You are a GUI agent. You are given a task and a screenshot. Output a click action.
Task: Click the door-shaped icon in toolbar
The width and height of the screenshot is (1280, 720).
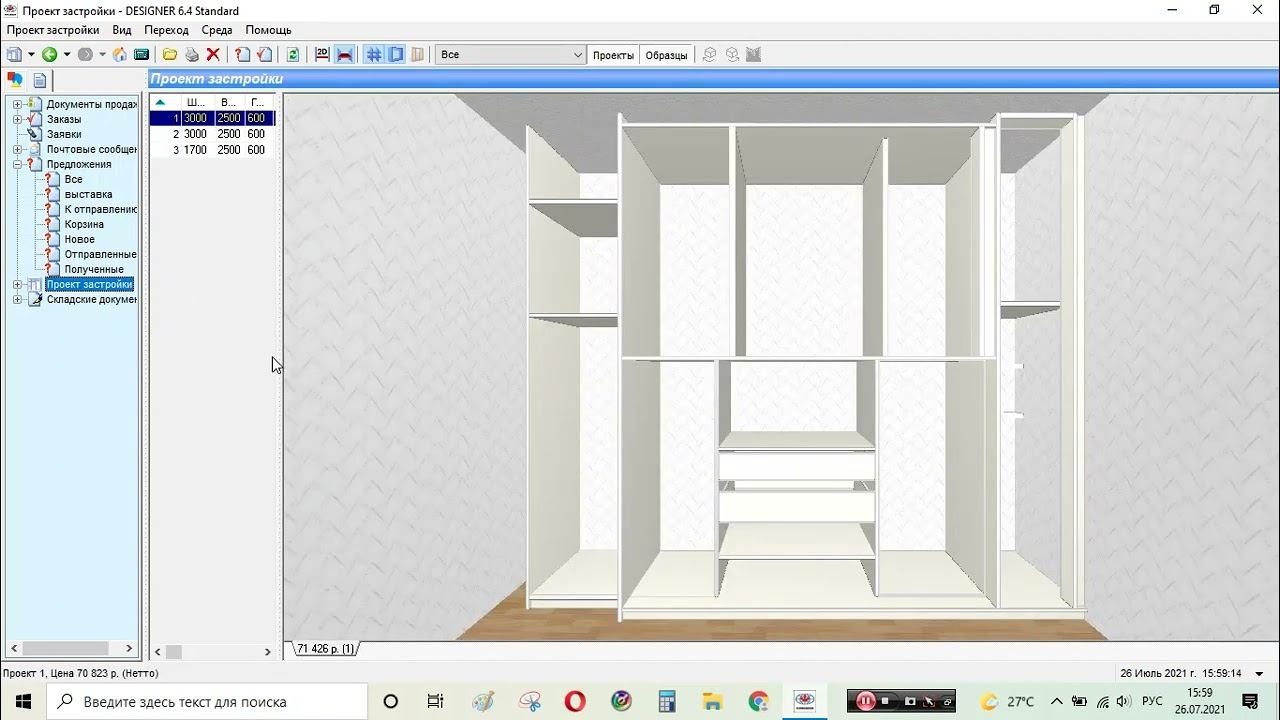tap(418, 55)
